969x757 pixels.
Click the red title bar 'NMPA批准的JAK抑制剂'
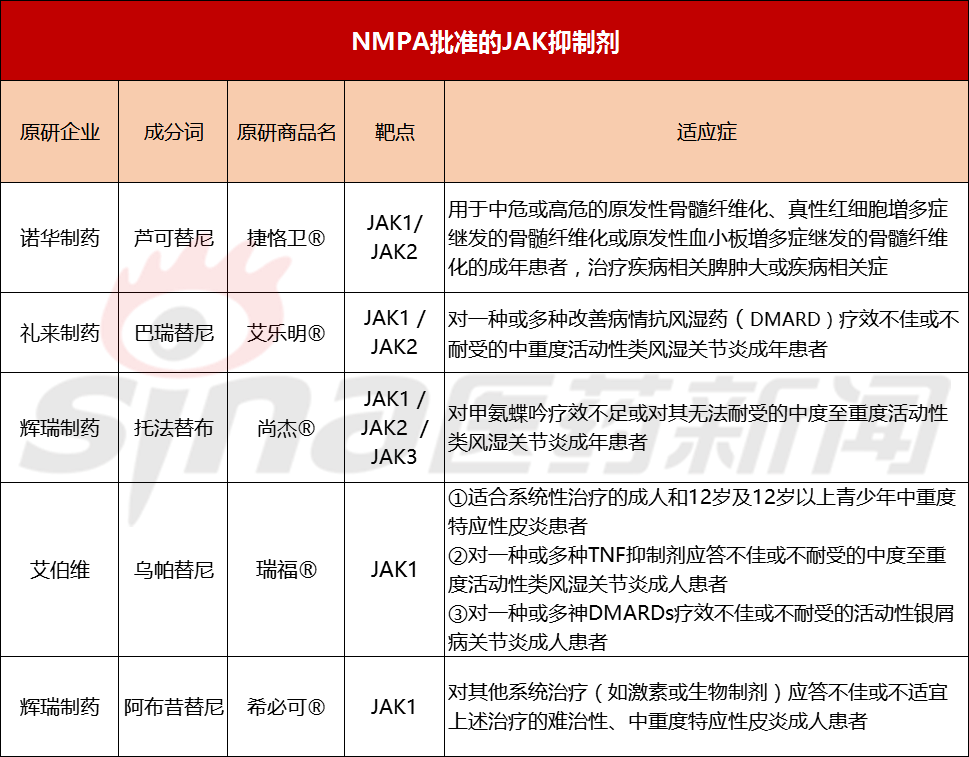tap(484, 40)
